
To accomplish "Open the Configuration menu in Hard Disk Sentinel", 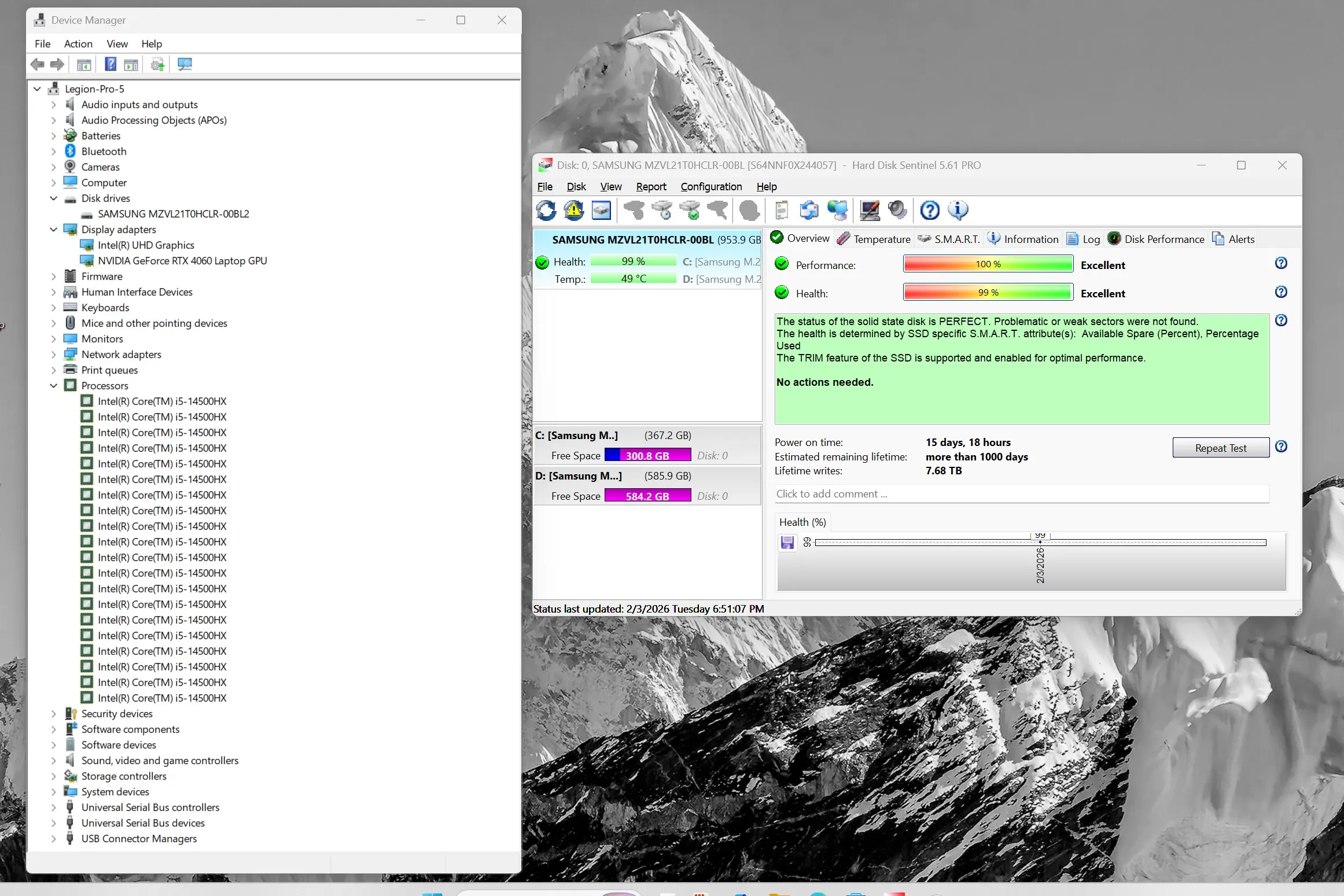I will pos(711,187).
